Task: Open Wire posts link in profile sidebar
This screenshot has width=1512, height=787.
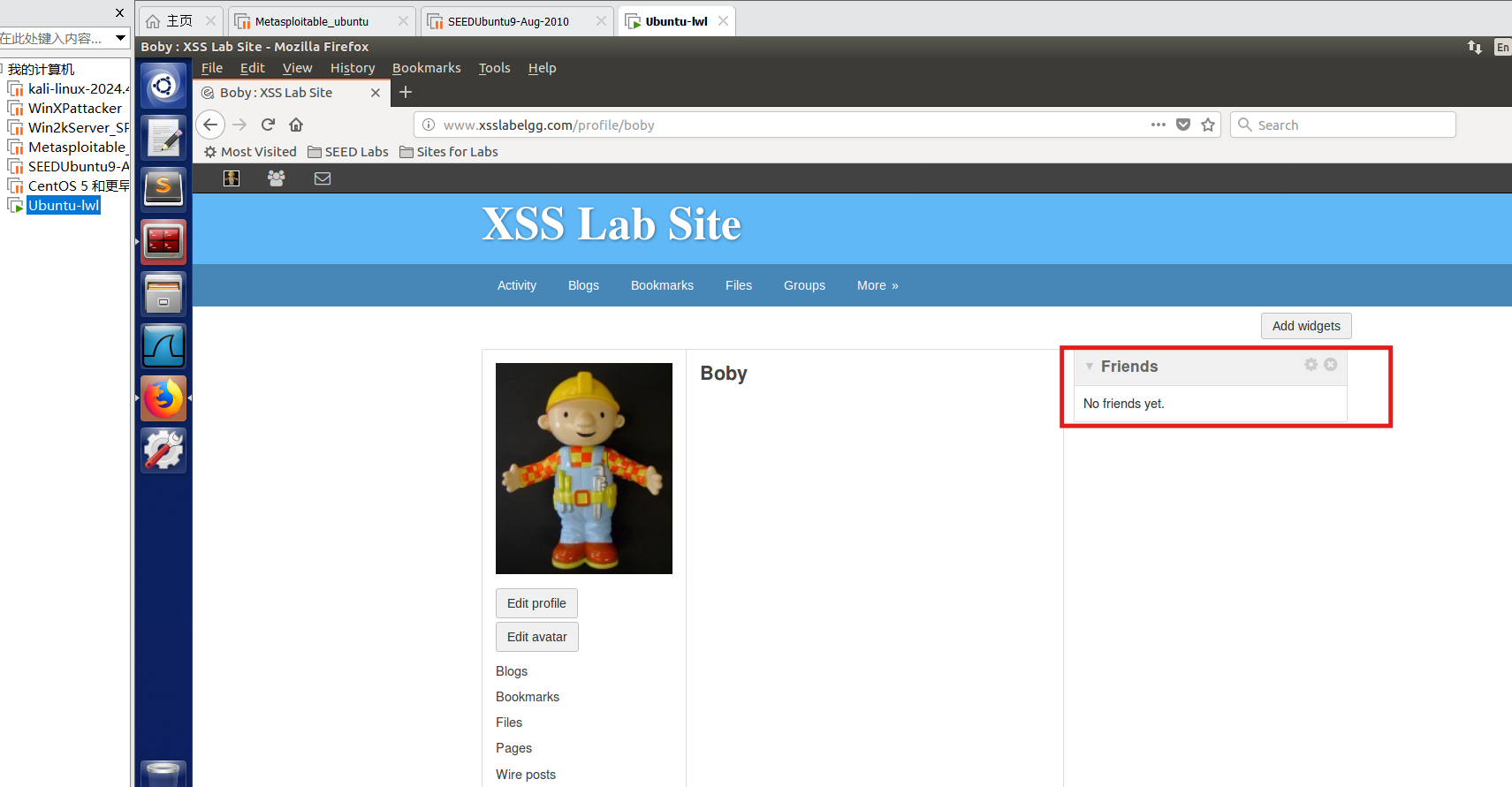Action: (x=526, y=775)
